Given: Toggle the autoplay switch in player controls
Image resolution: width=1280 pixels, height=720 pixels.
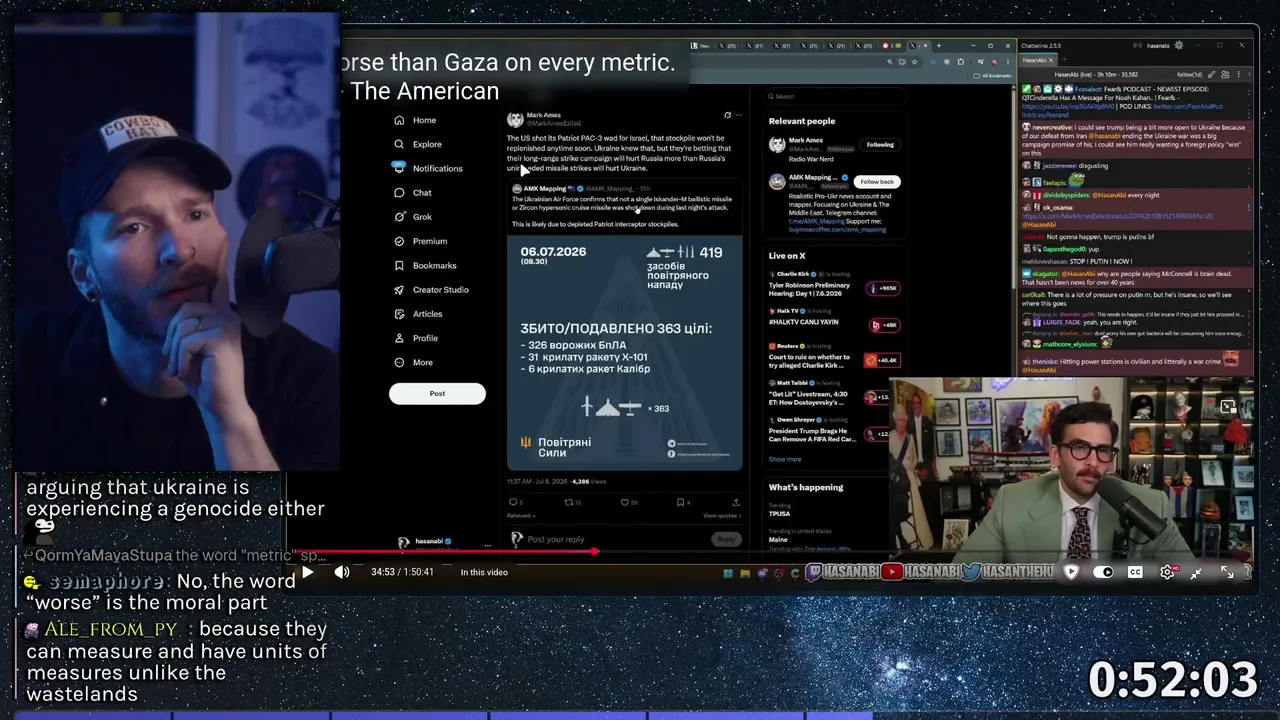Looking at the screenshot, I should click(1103, 572).
